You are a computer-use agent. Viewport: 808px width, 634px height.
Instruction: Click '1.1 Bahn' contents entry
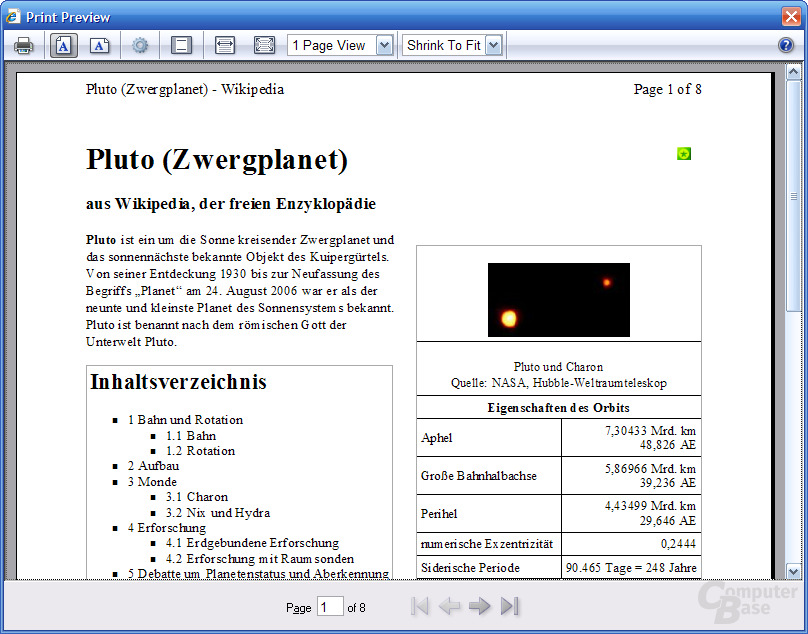(191, 436)
